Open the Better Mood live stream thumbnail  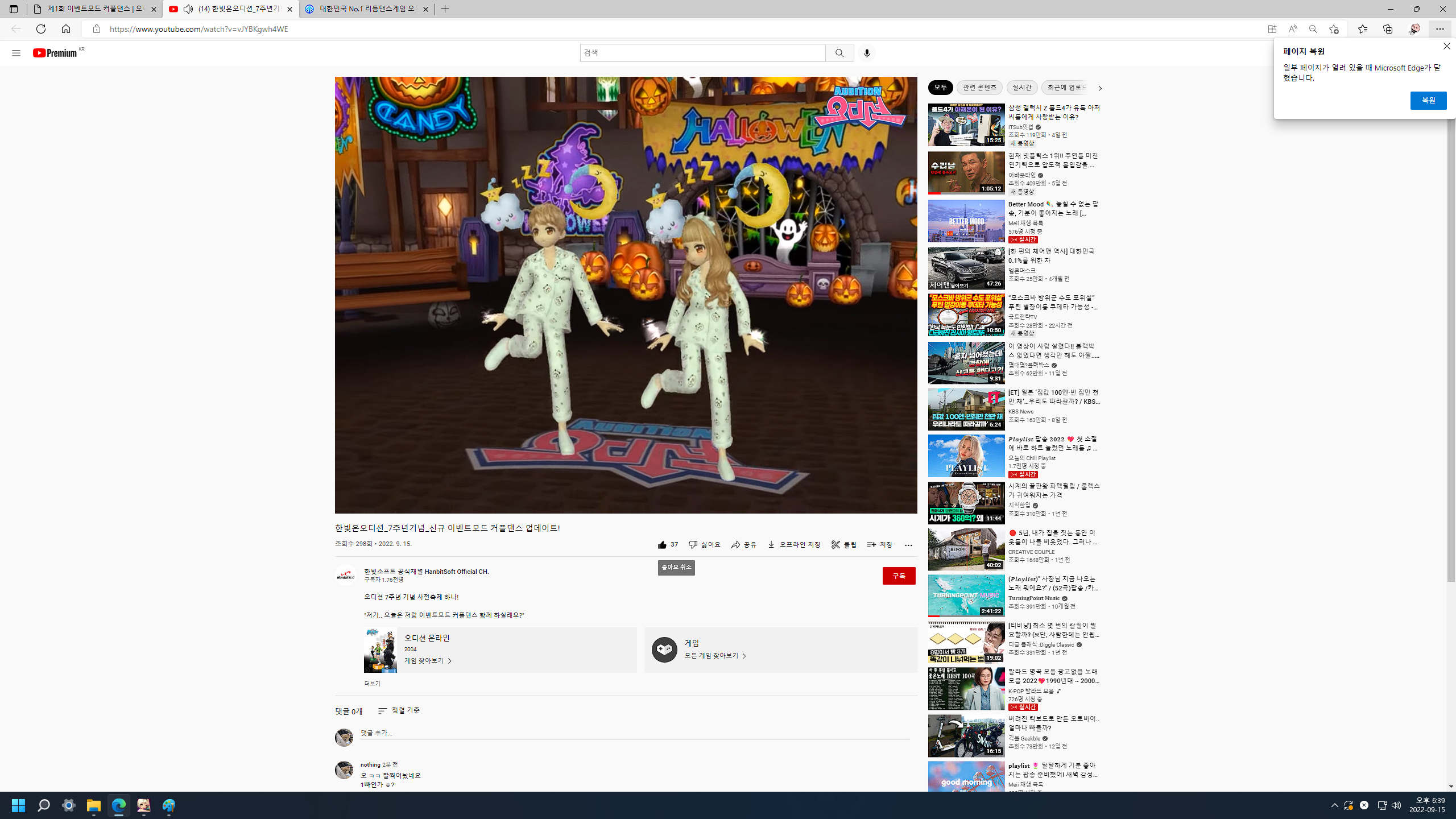coord(966,221)
